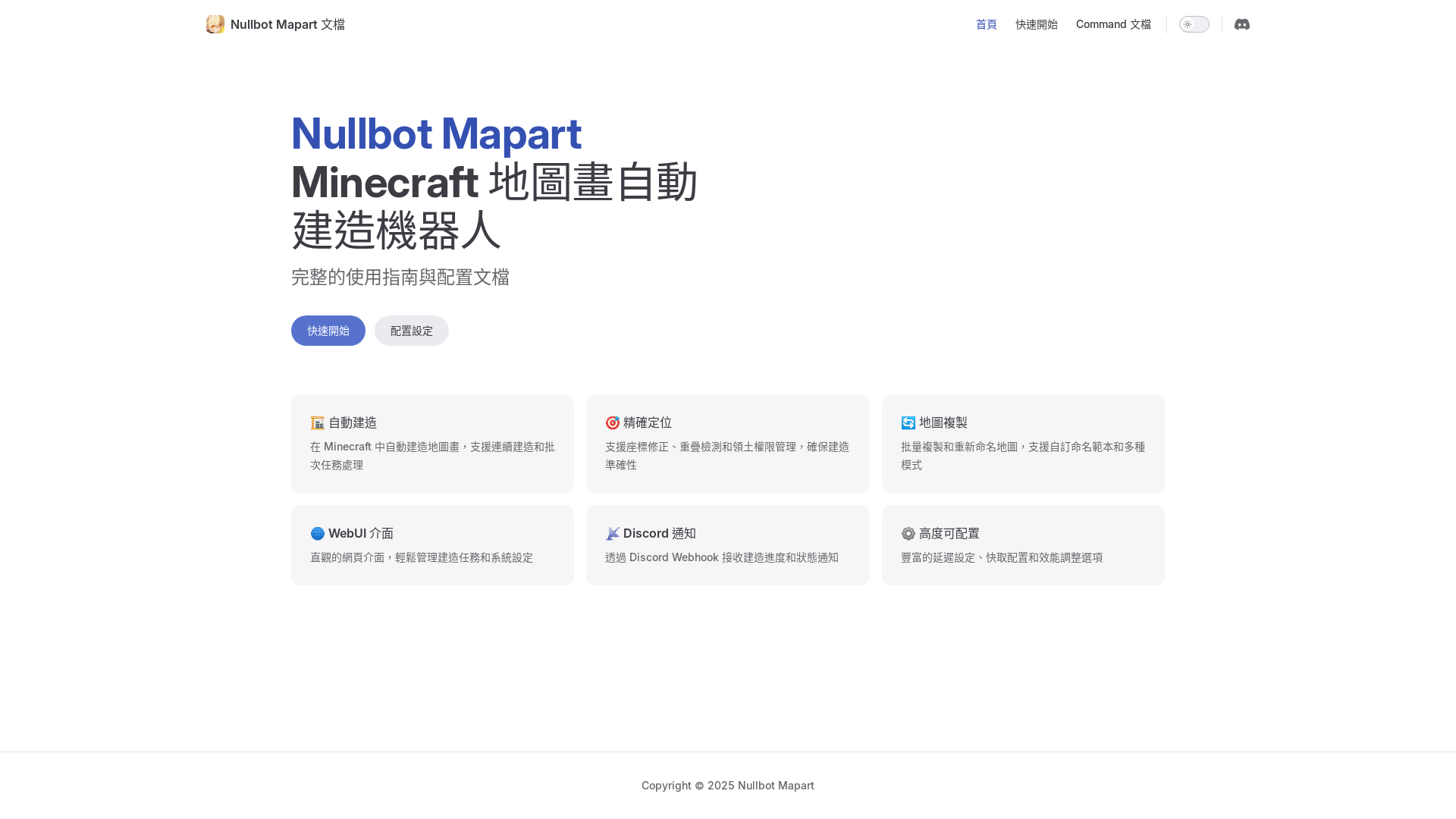Select the 自動建造 card title

[353, 422]
